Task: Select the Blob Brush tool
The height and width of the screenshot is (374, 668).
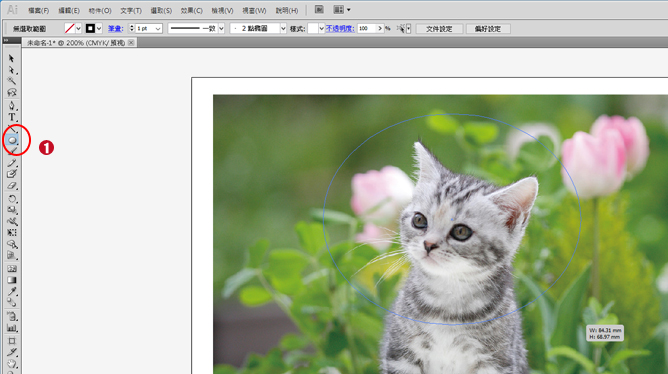Action: coord(12,174)
